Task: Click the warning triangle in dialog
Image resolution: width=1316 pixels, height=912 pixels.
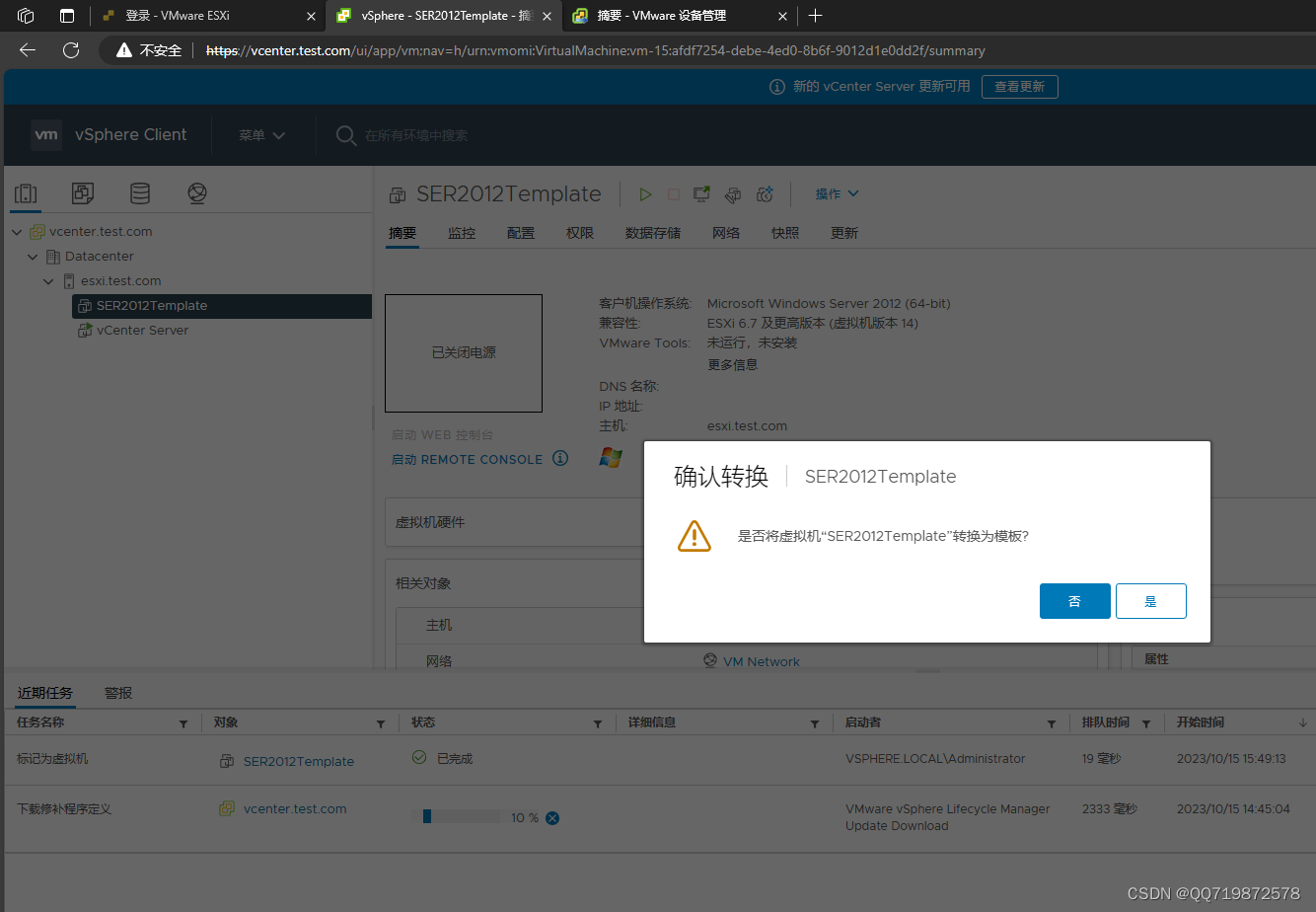Action: (x=695, y=536)
